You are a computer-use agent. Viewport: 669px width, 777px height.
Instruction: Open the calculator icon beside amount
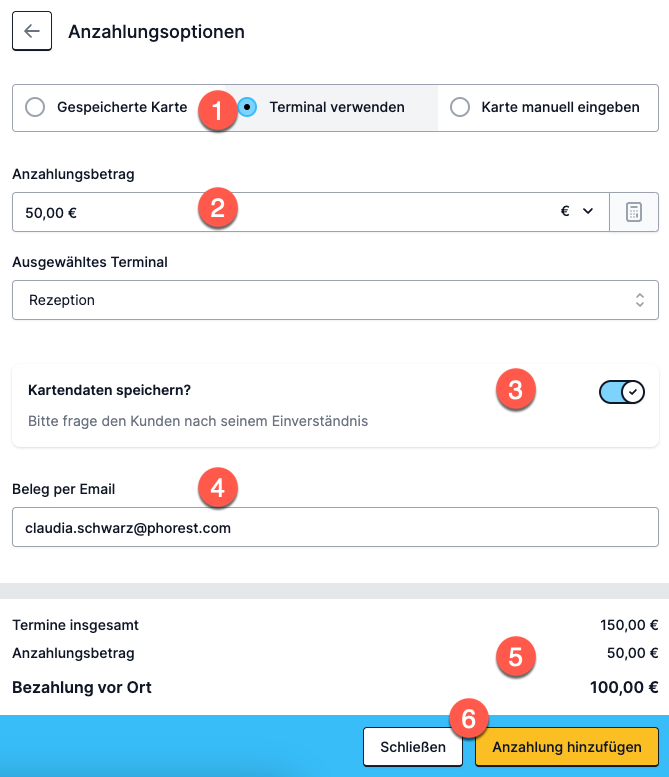634,212
